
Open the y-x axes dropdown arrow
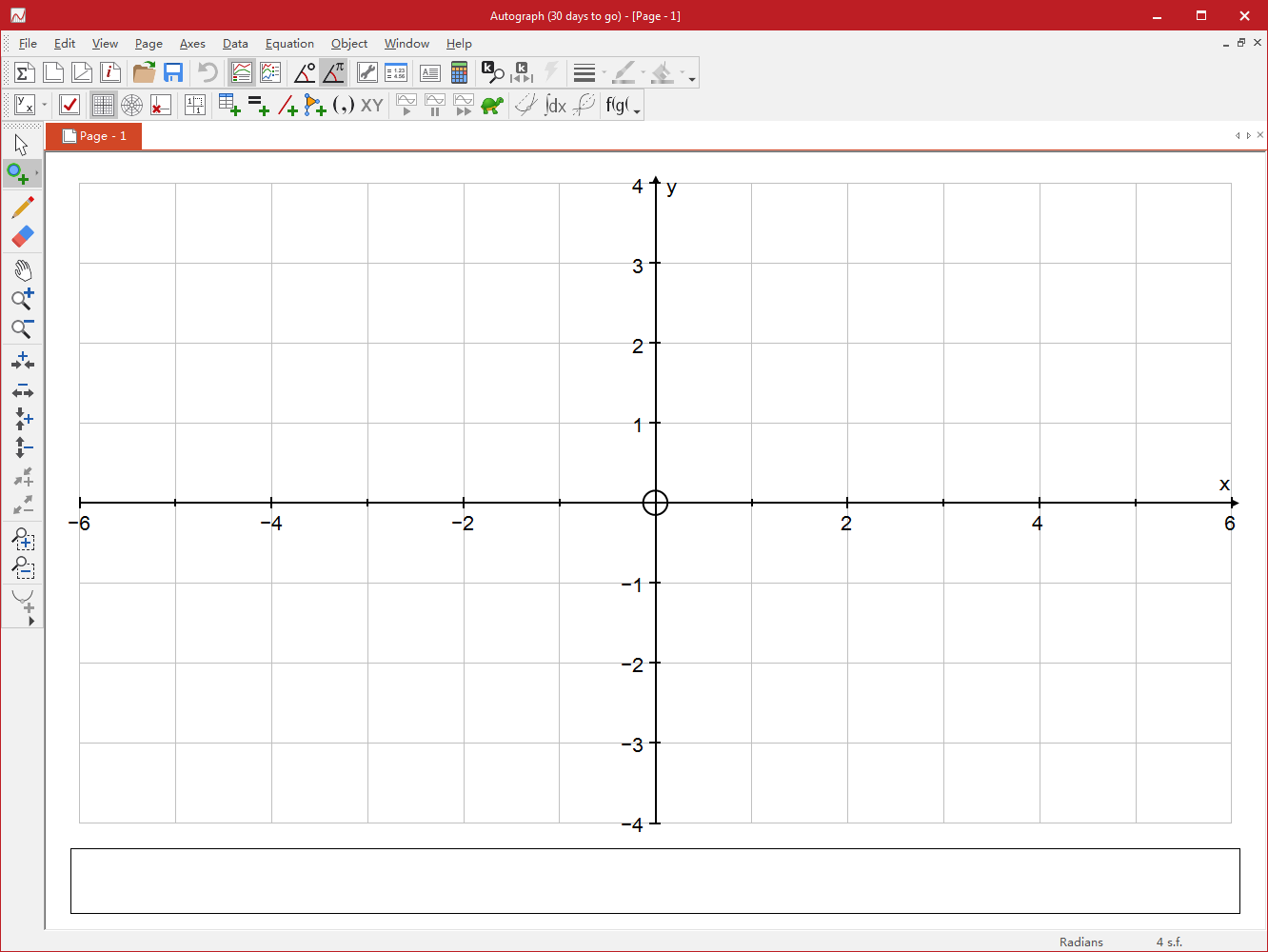pyautogui.click(x=44, y=105)
